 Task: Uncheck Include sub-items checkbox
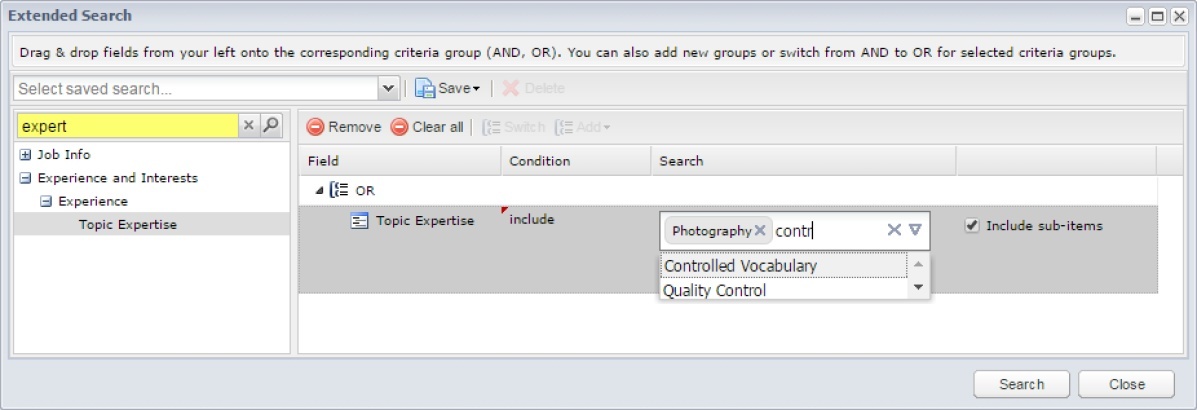972,226
